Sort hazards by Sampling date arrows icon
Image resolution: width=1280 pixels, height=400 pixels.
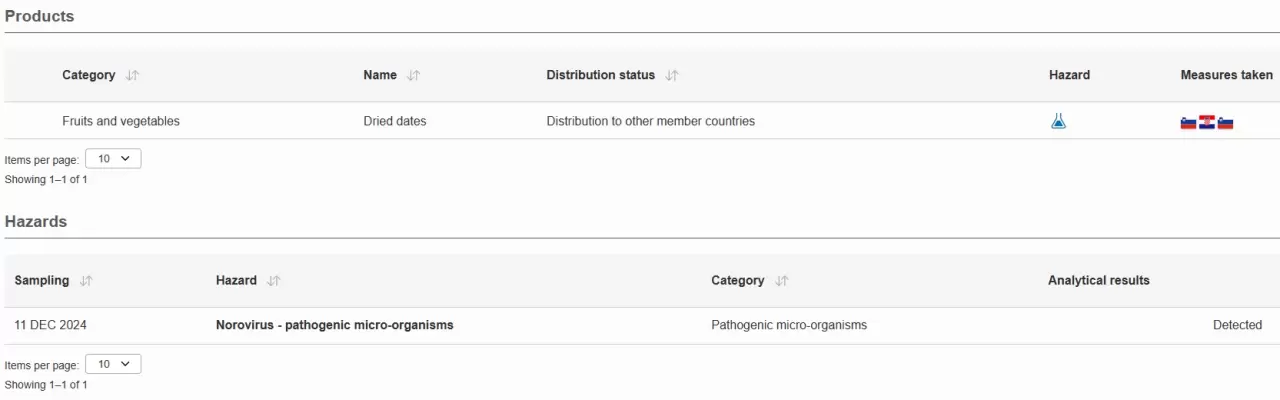tap(86, 281)
